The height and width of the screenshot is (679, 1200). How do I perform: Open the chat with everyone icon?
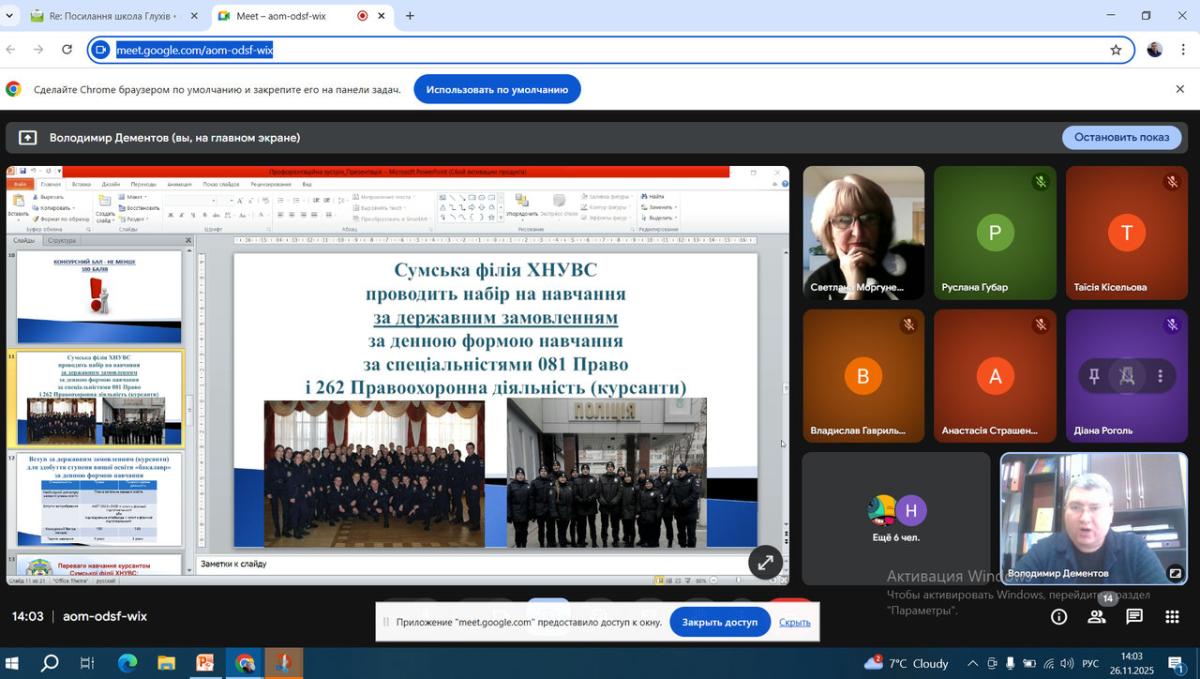coord(1135,617)
